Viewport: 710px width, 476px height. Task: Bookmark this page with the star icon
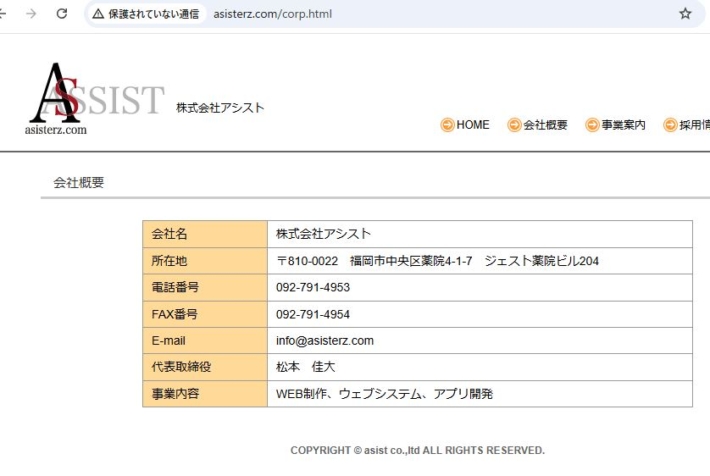[x=685, y=14]
